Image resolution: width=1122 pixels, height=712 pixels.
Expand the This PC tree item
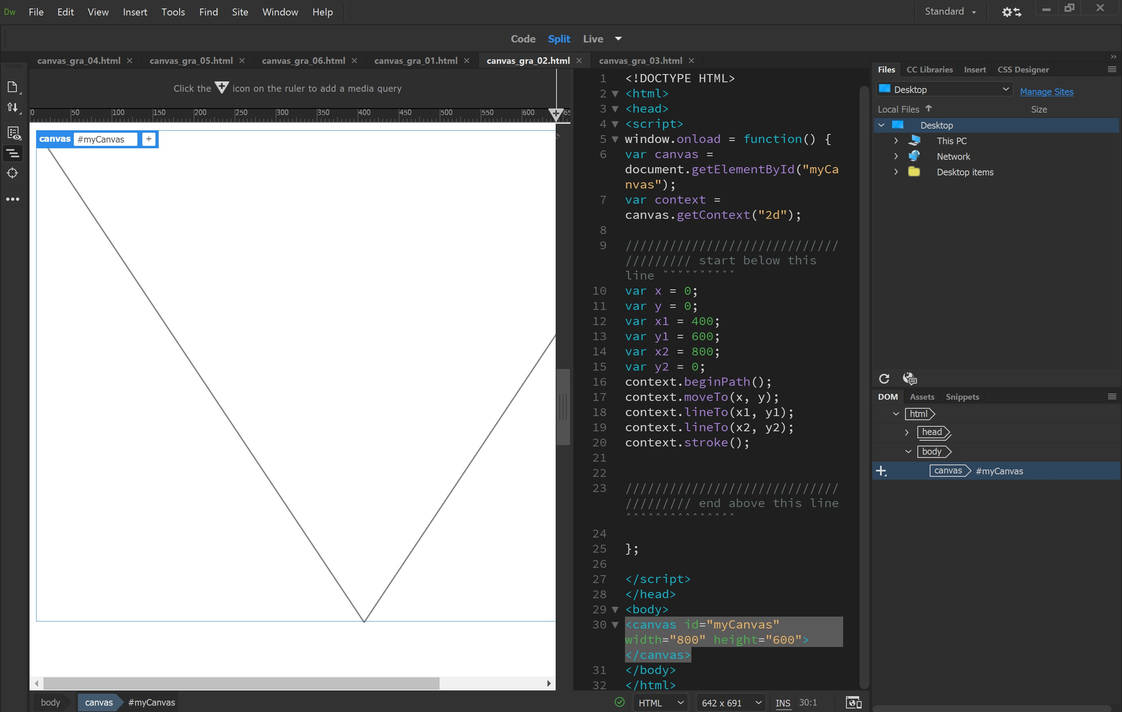(x=896, y=141)
